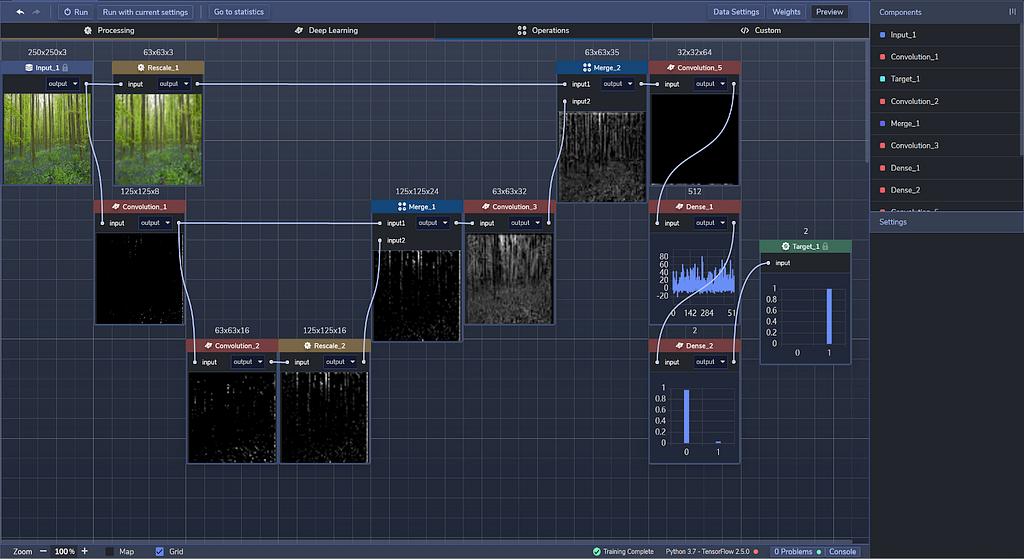Screen dimensions: 1024x559
Task: Collapse the Components panel icon
Action: coord(1012,12)
